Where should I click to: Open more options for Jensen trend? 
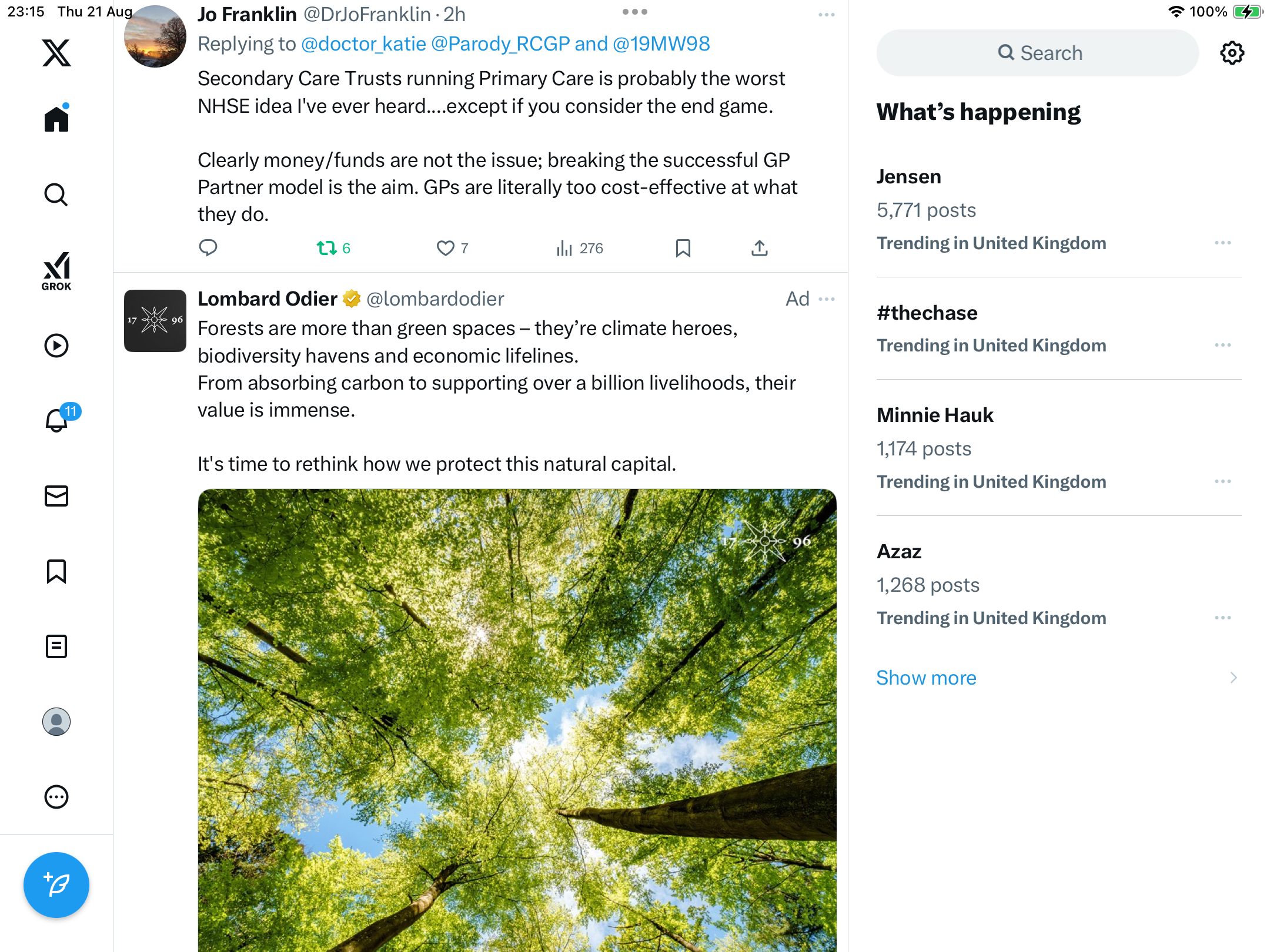[x=1222, y=243]
